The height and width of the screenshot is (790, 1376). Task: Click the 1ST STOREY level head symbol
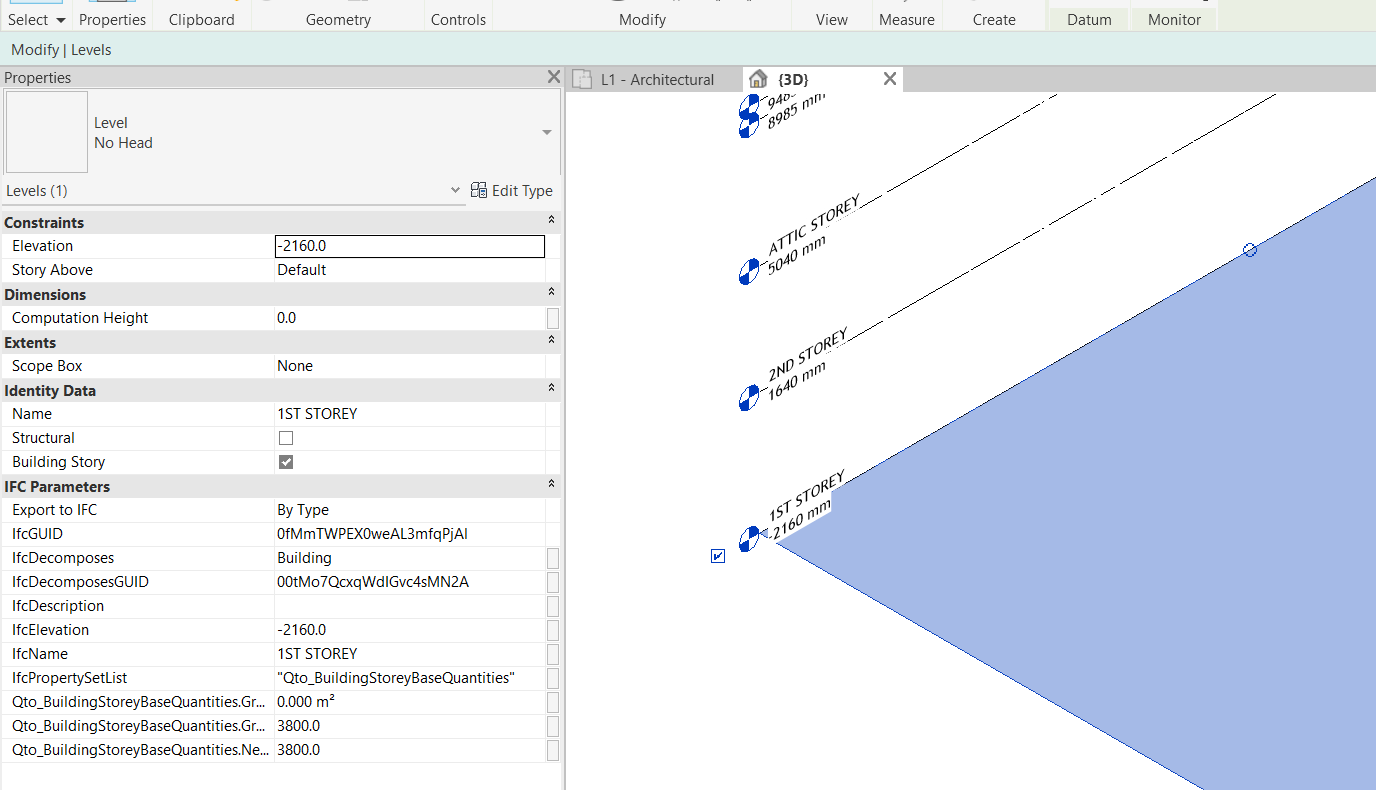click(748, 540)
